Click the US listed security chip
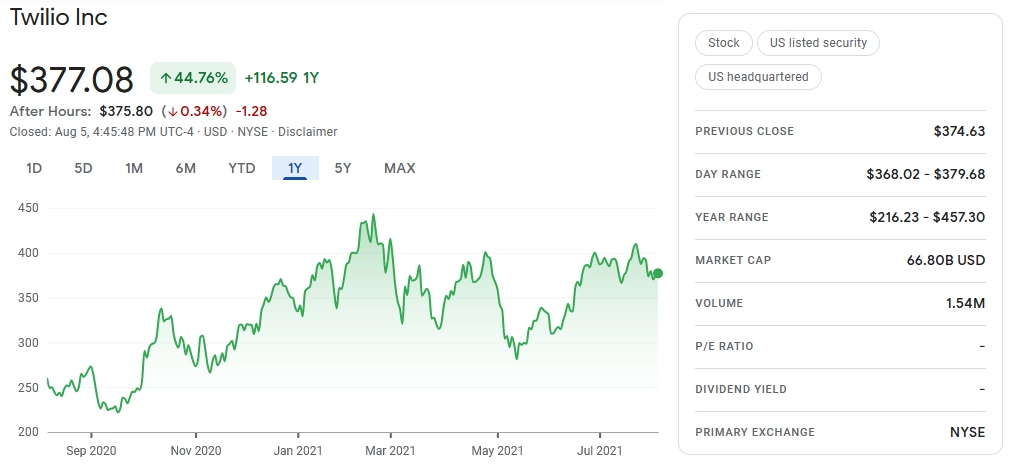Viewport: 1014px width, 465px height. [818, 43]
